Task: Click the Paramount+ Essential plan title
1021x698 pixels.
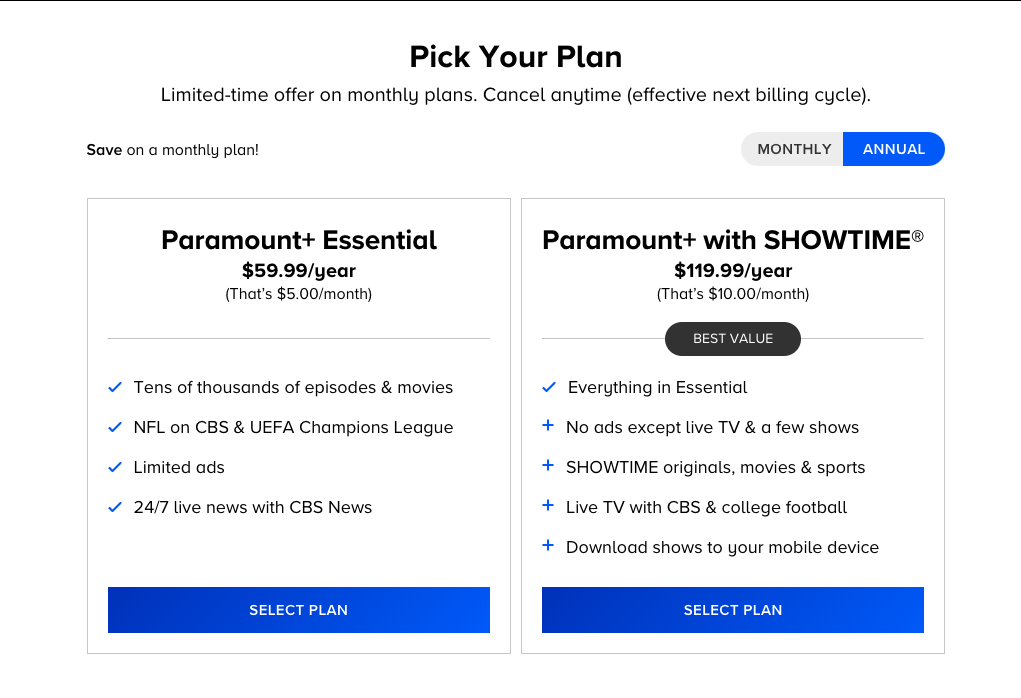Action: 298,240
